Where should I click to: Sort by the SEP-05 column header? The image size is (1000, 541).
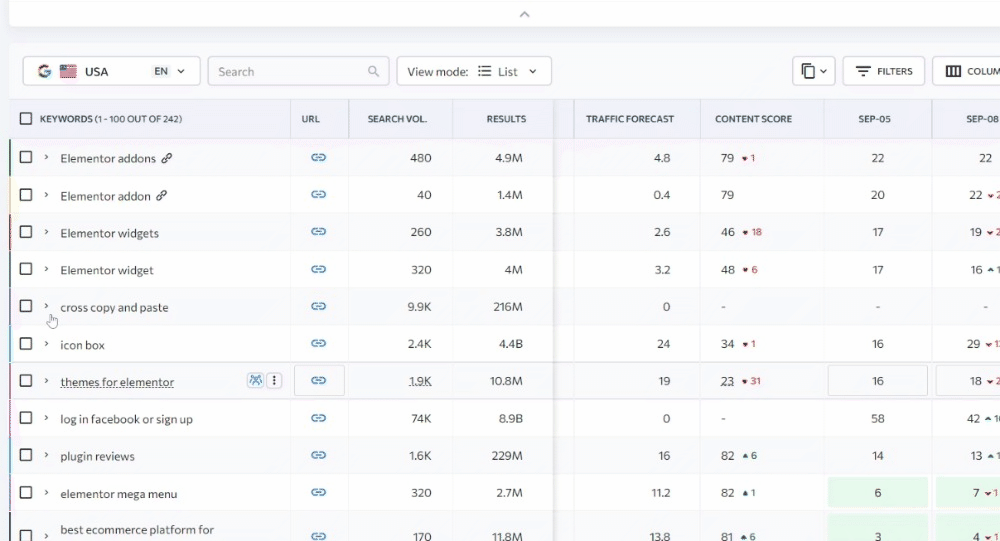pos(874,119)
